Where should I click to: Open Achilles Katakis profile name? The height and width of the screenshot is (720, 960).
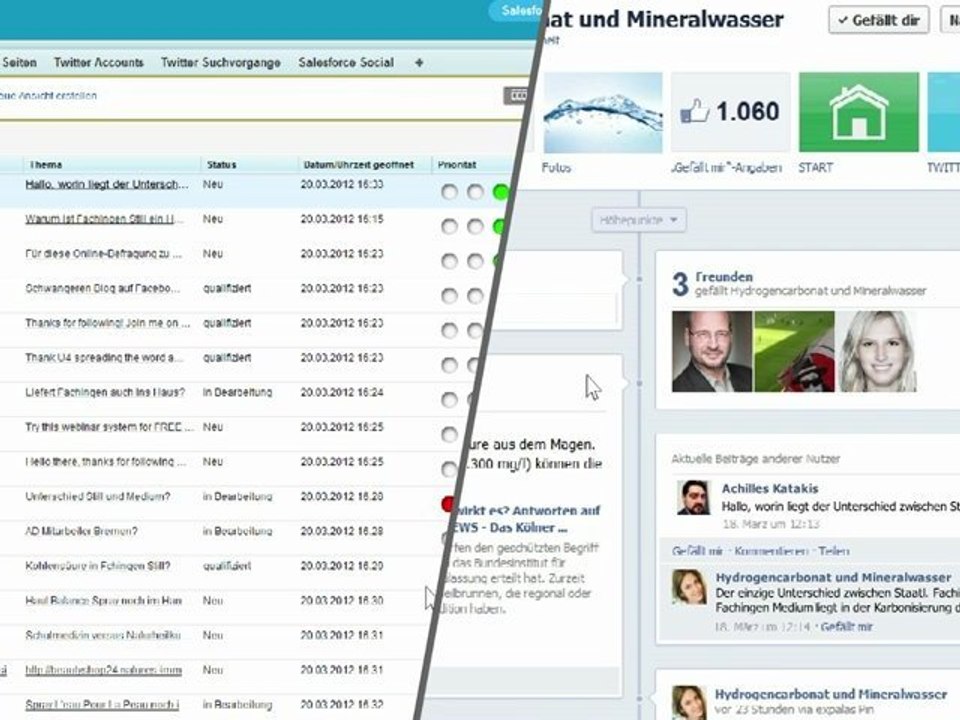770,489
